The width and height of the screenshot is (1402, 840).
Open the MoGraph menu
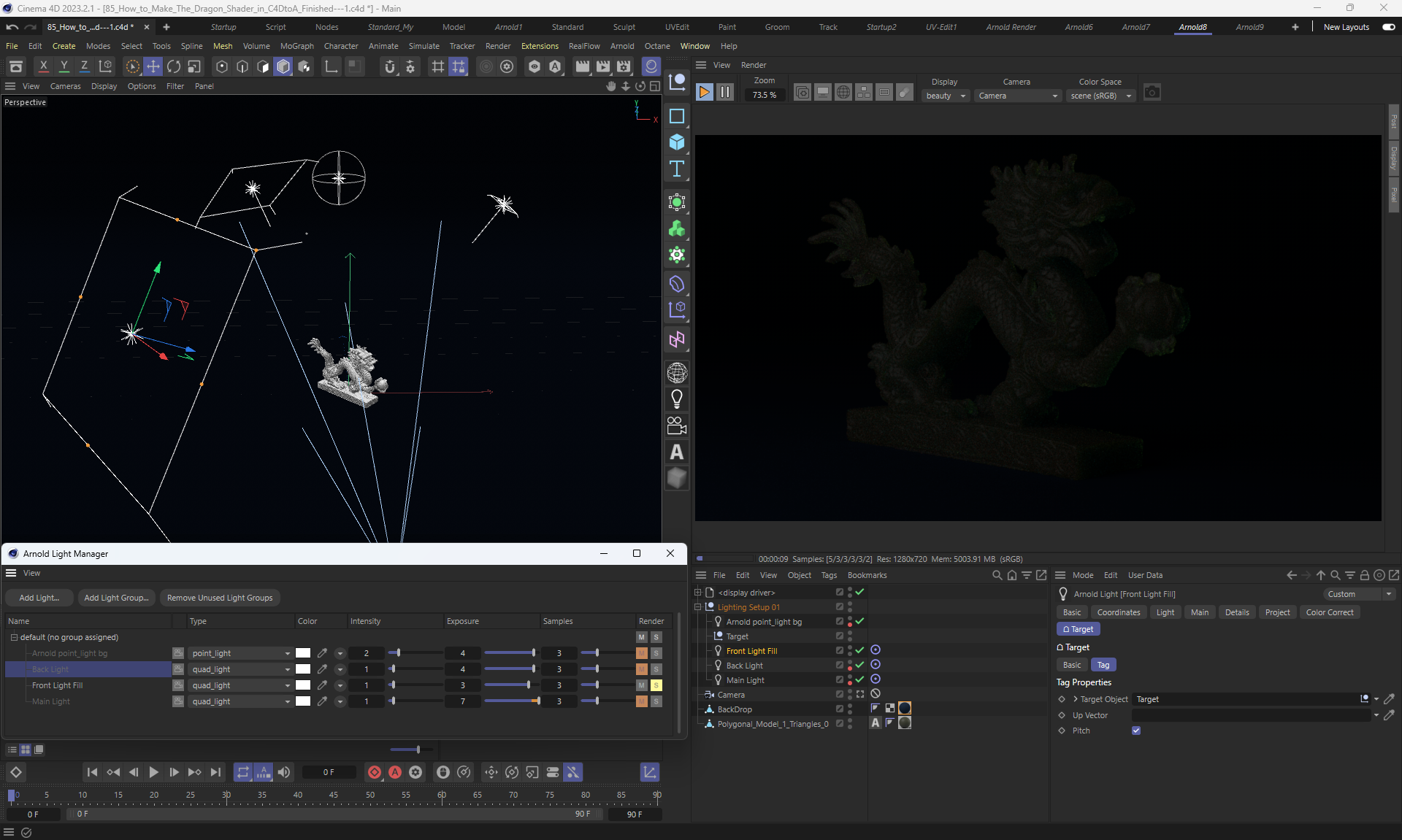click(x=296, y=46)
